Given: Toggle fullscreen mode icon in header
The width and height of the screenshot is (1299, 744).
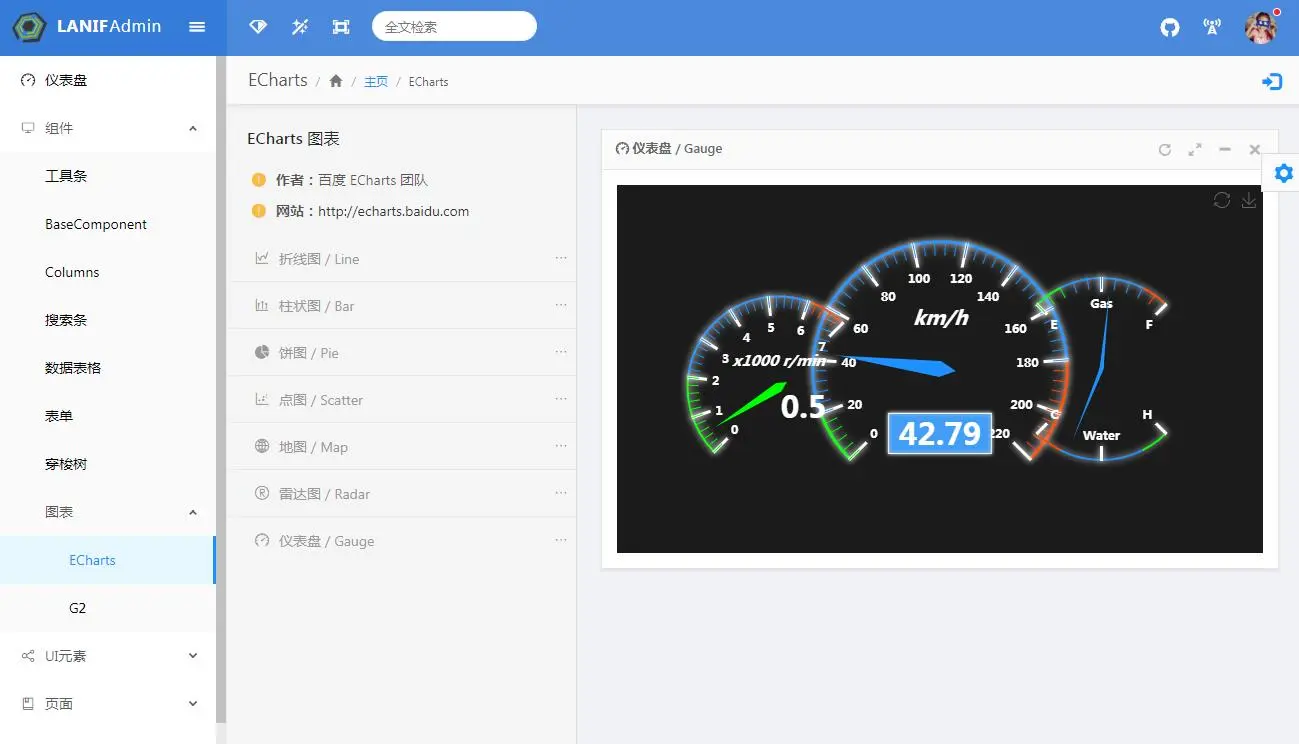Looking at the screenshot, I should pyautogui.click(x=341, y=27).
